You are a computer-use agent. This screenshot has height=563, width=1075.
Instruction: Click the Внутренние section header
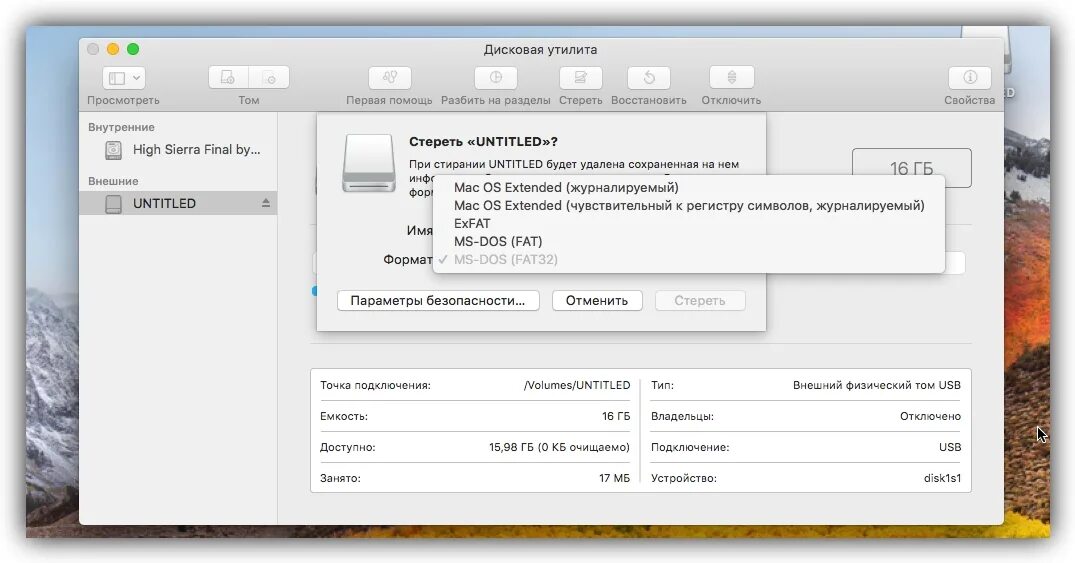(x=121, y=127)
